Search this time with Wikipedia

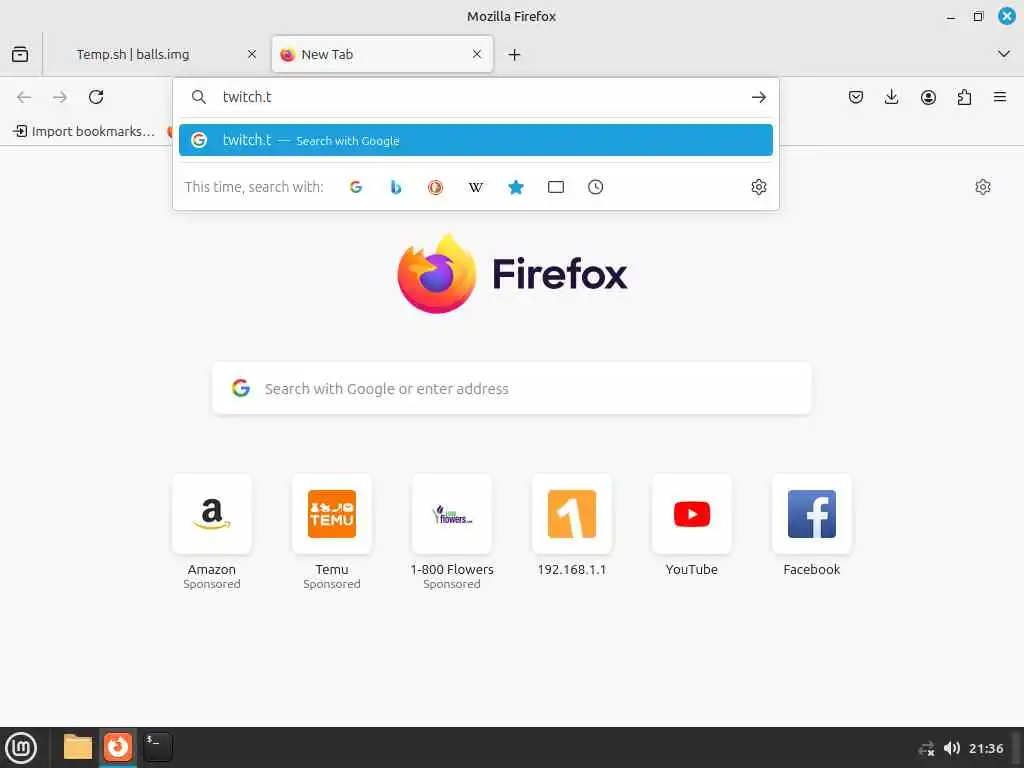coord(475,187)
